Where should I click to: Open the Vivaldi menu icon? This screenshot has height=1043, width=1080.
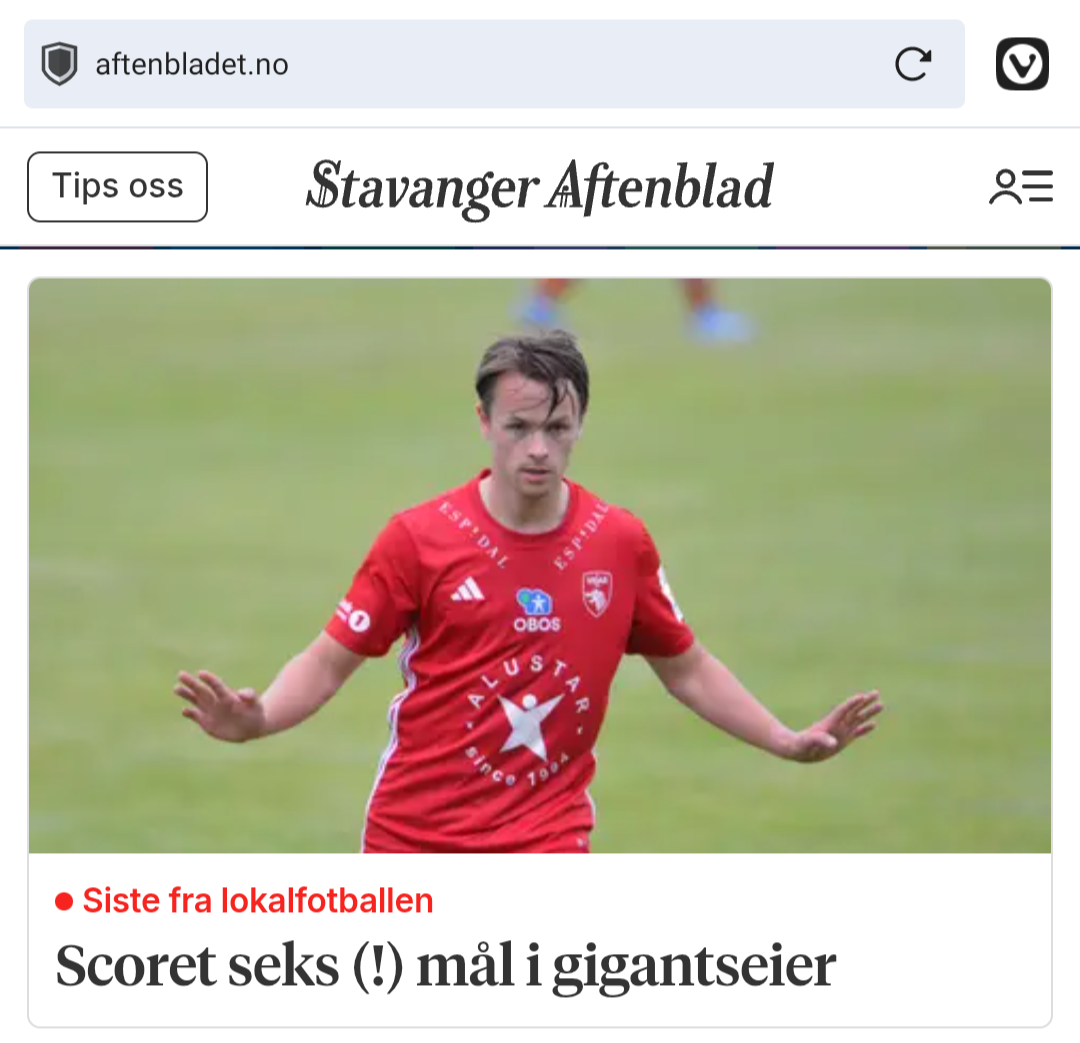pyautogui.click(x=1022, y=64)
